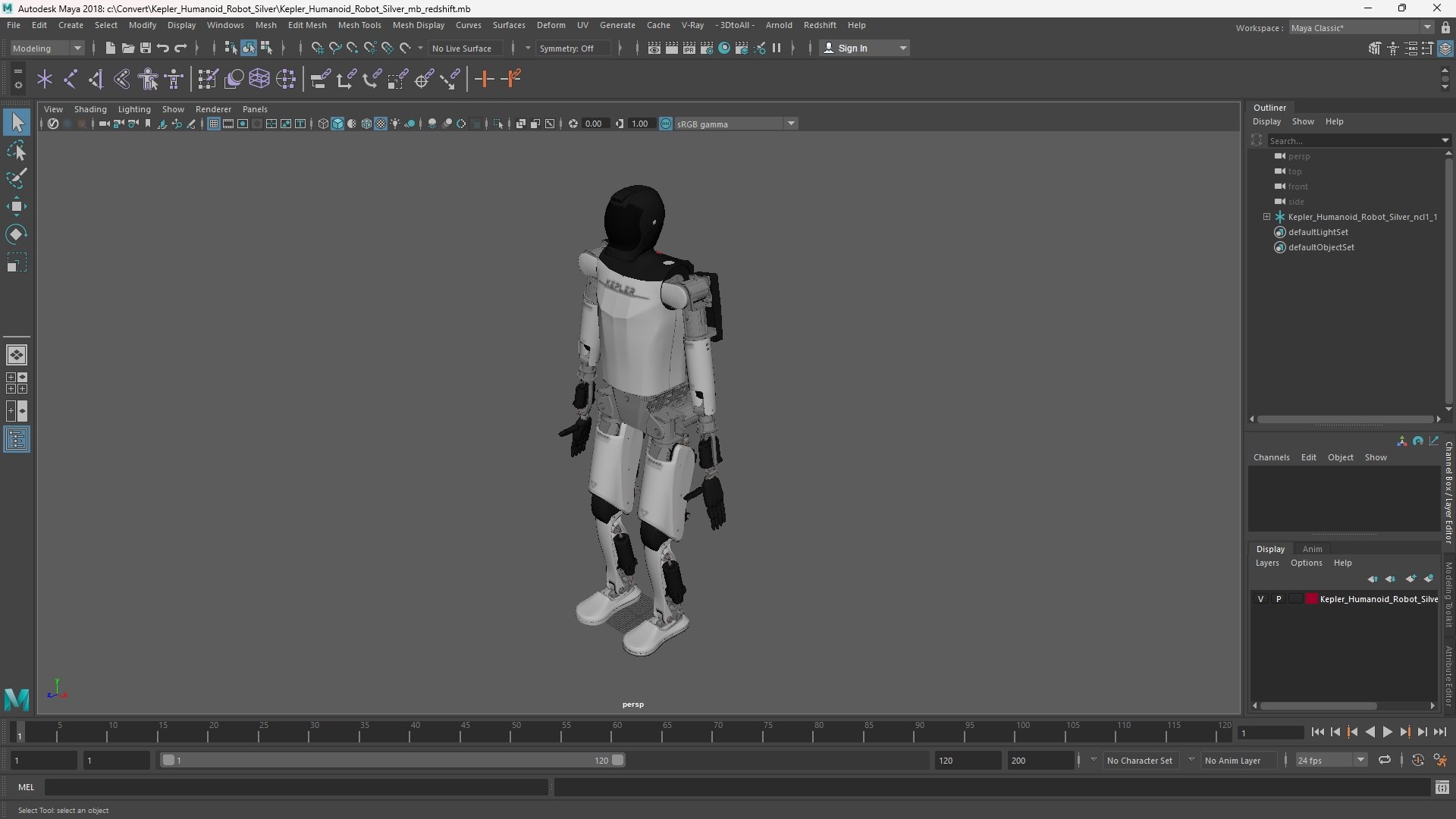Choose the Scale tool in toolbox
Image resolution: width=1456 pixels, height=819 pixels.
(17, 262)
